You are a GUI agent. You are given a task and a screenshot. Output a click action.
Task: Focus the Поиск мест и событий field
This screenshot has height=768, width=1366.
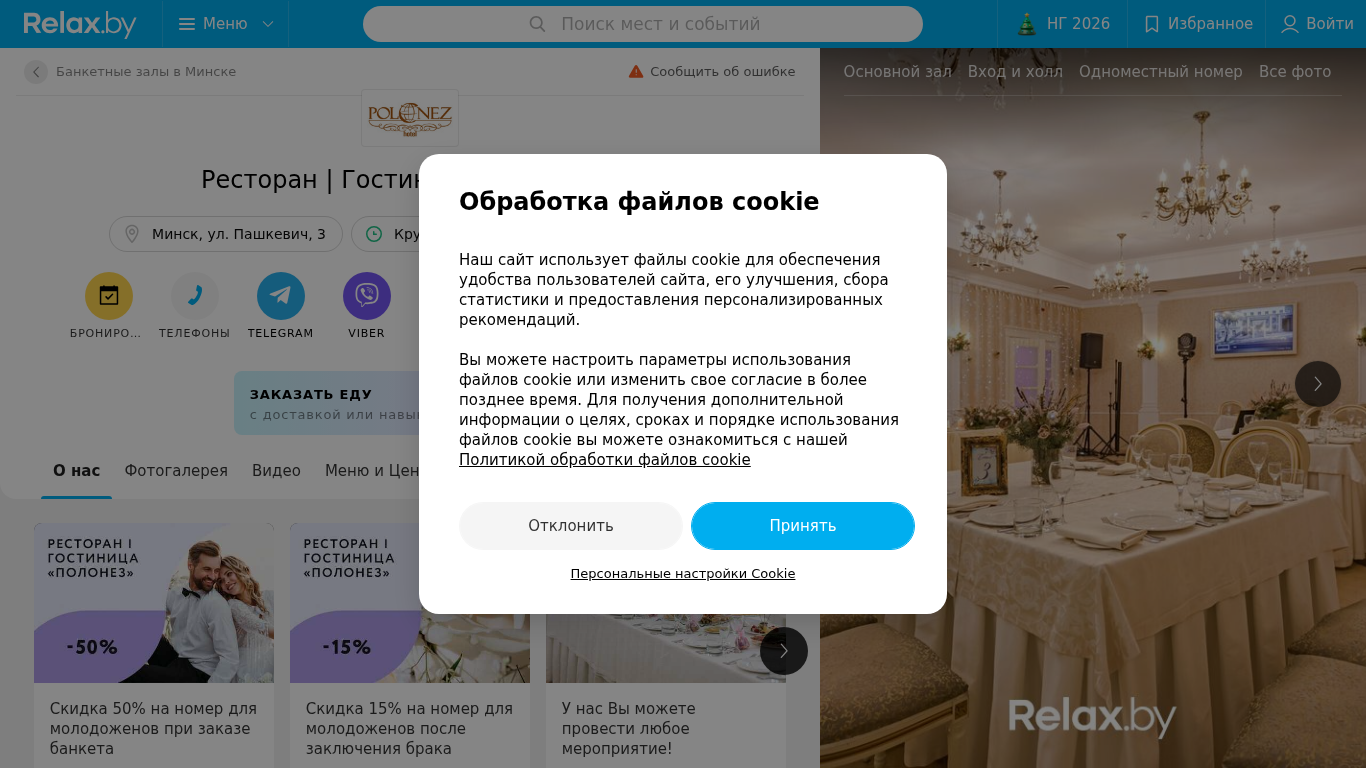pos(643,24)
